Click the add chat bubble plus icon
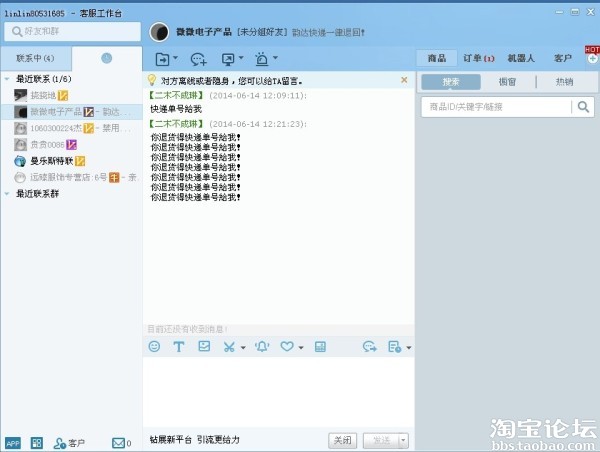 tap(198, 59)
